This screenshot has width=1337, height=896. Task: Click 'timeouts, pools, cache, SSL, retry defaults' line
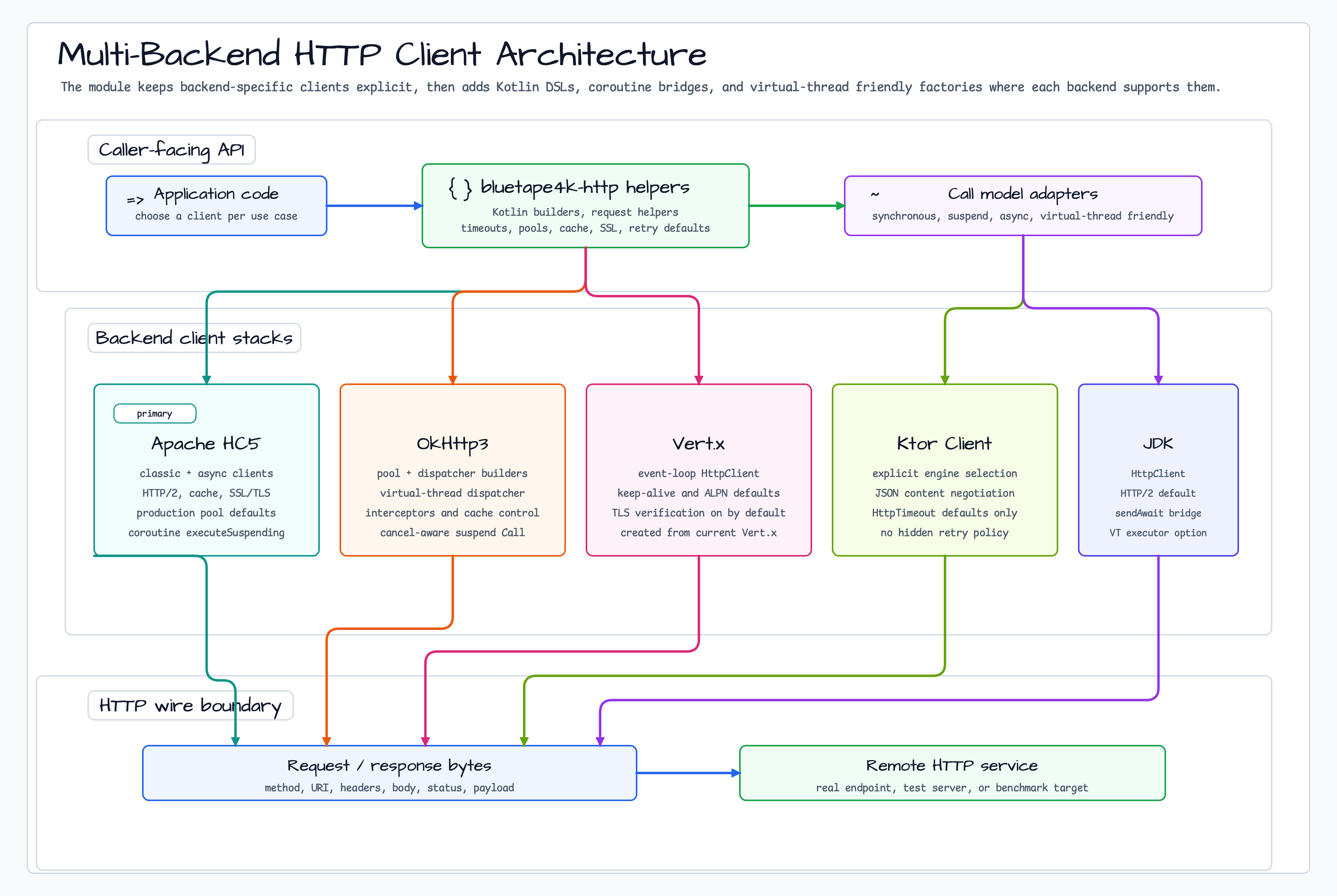pyautogui.click(x=585, y=229)
